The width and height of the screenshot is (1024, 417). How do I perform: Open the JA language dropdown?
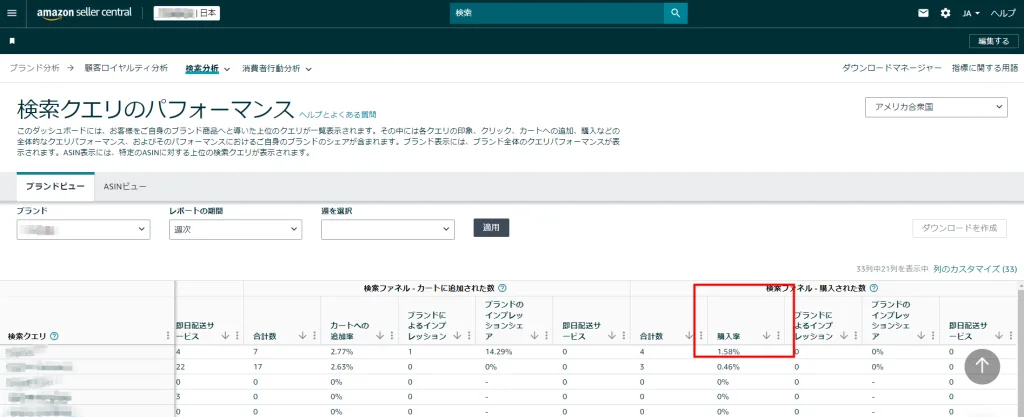point(971,13)
